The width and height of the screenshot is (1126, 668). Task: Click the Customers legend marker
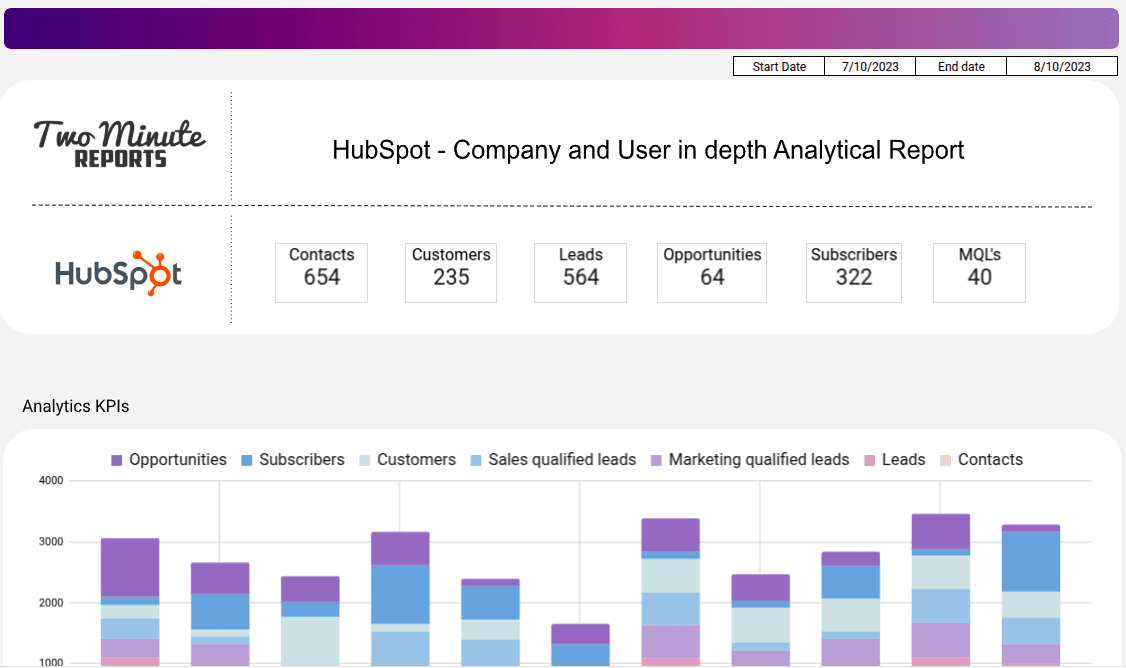click(364, 460)
